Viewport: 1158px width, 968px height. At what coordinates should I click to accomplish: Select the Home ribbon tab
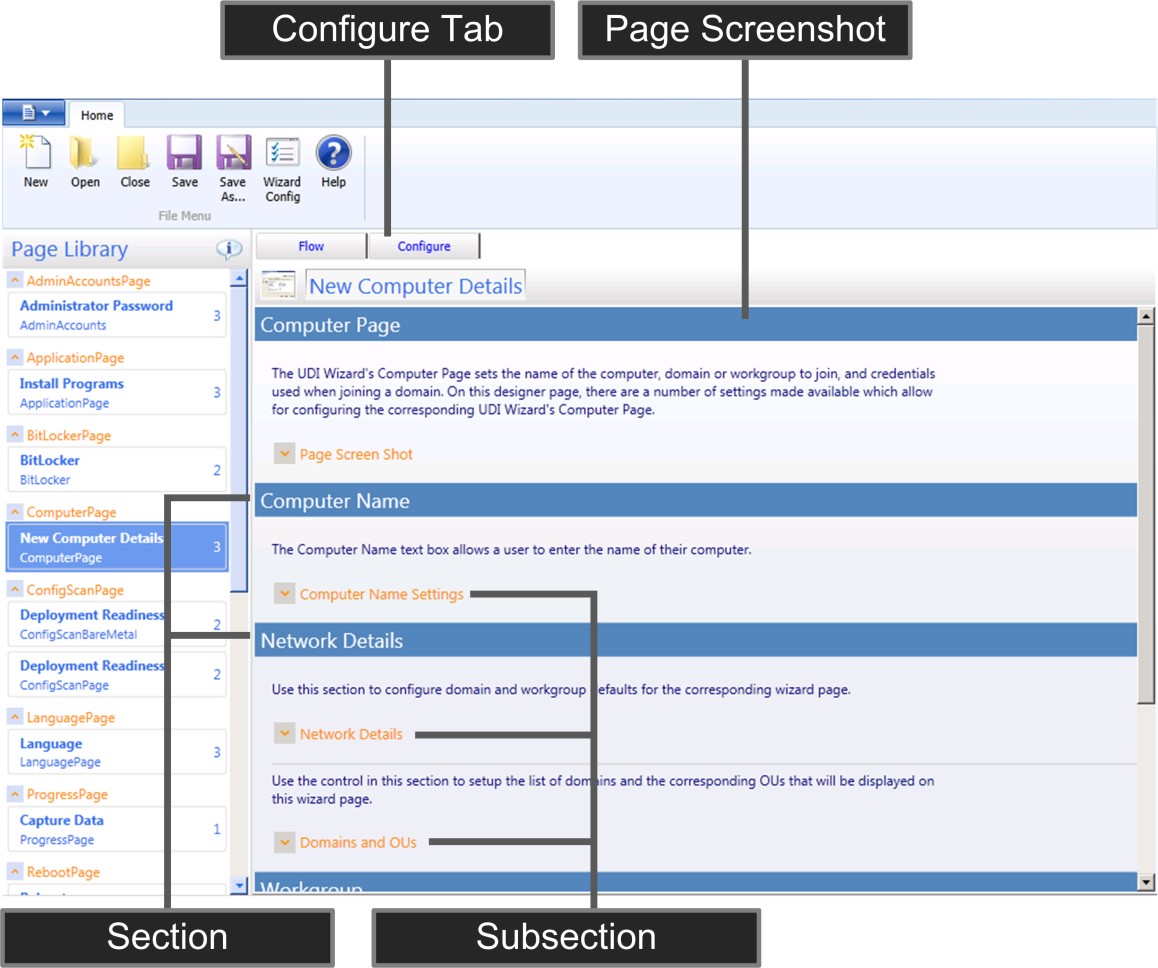point(96,114)
